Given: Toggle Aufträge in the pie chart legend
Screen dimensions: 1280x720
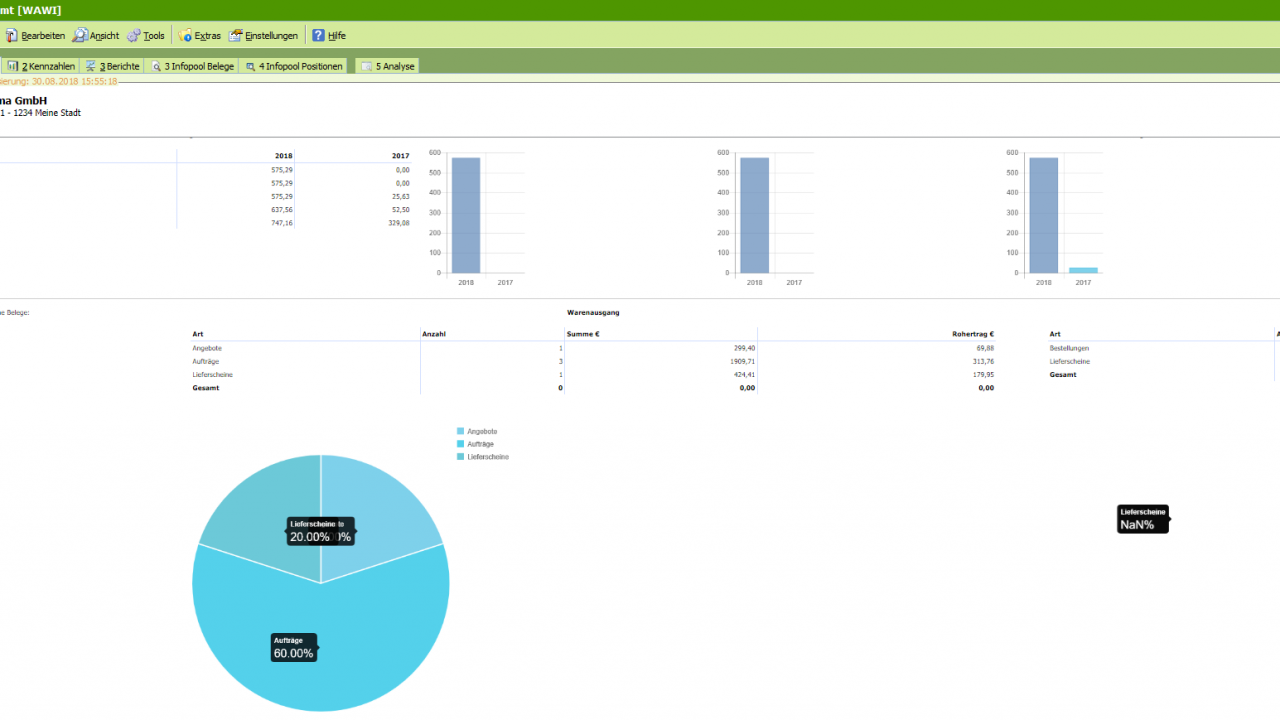Looking at the screenshot, I should (480, 444).
